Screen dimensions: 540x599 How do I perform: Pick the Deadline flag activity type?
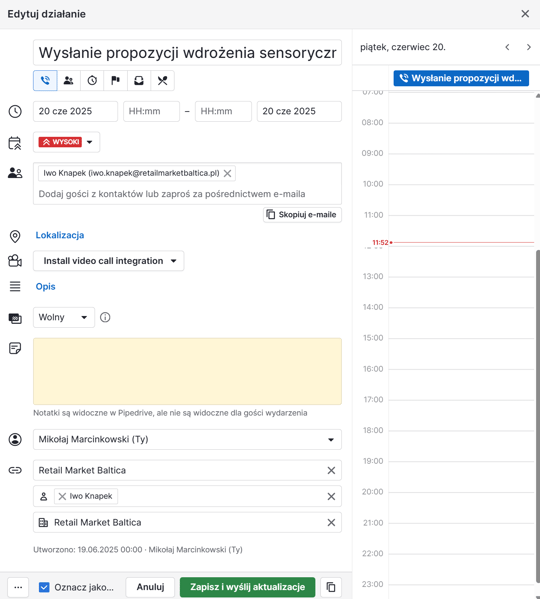pyautogui.click(x=115, y=81)
